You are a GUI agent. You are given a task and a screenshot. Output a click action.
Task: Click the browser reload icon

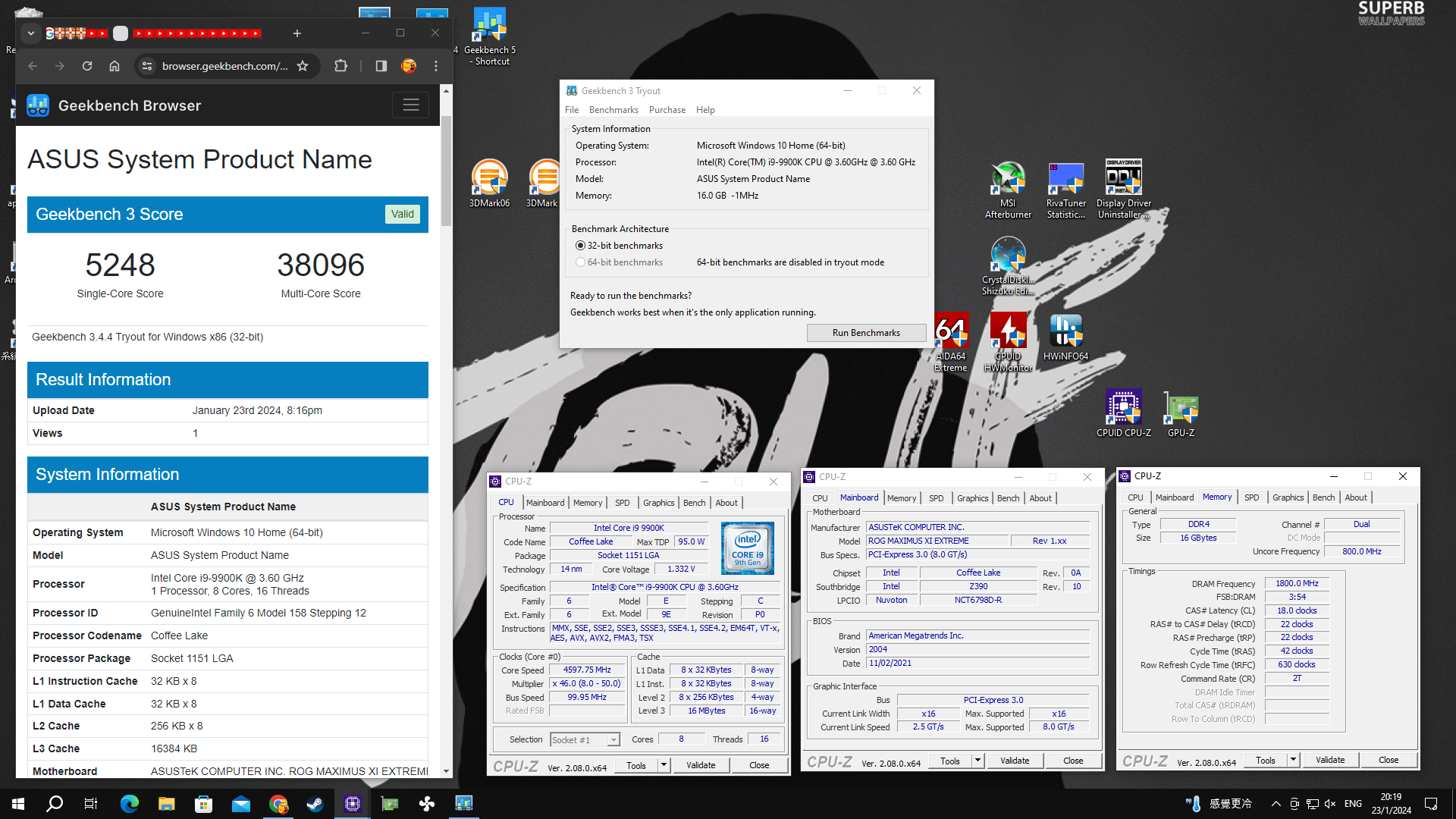[87, 66]
